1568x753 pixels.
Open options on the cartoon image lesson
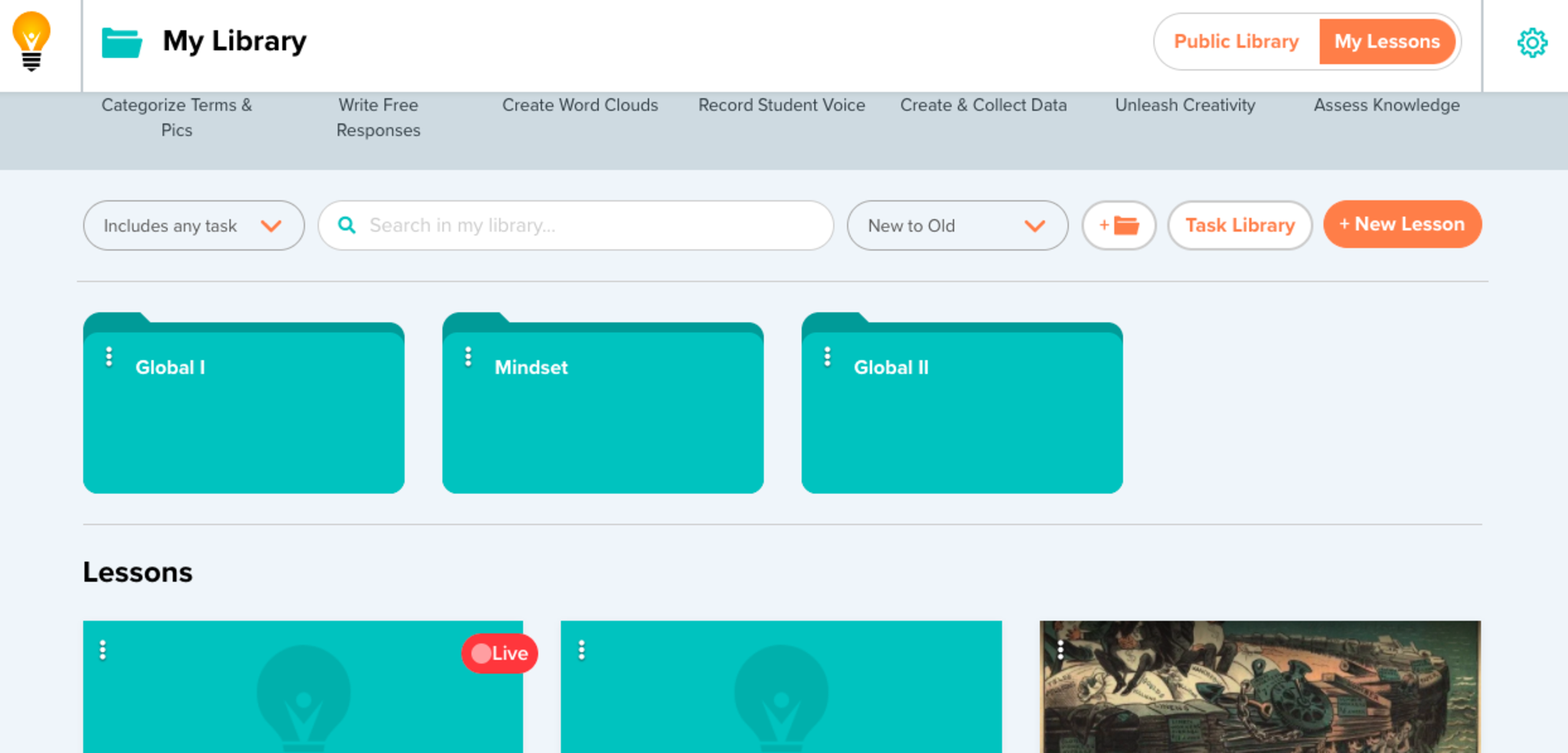point(1060,650)
